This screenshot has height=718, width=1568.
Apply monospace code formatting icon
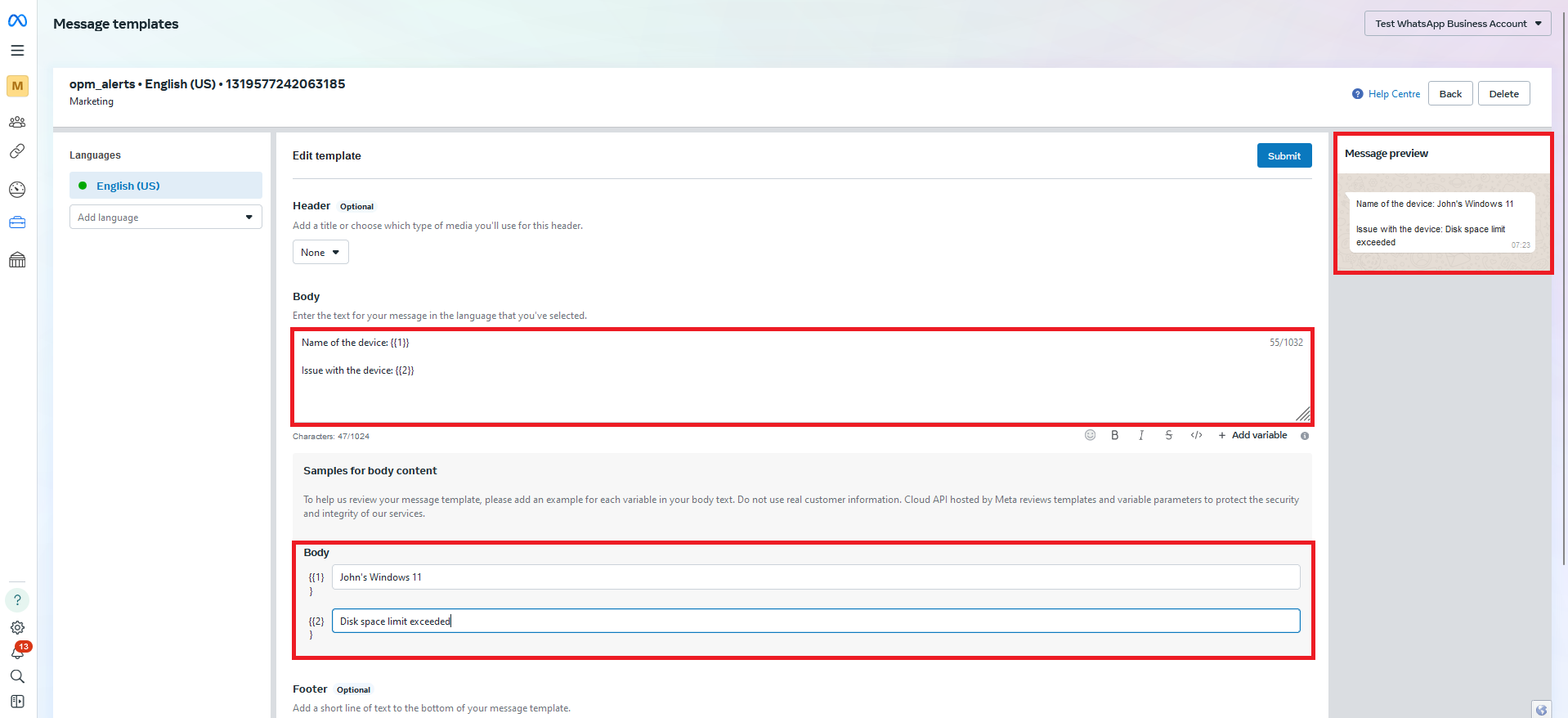(1196, 435)
